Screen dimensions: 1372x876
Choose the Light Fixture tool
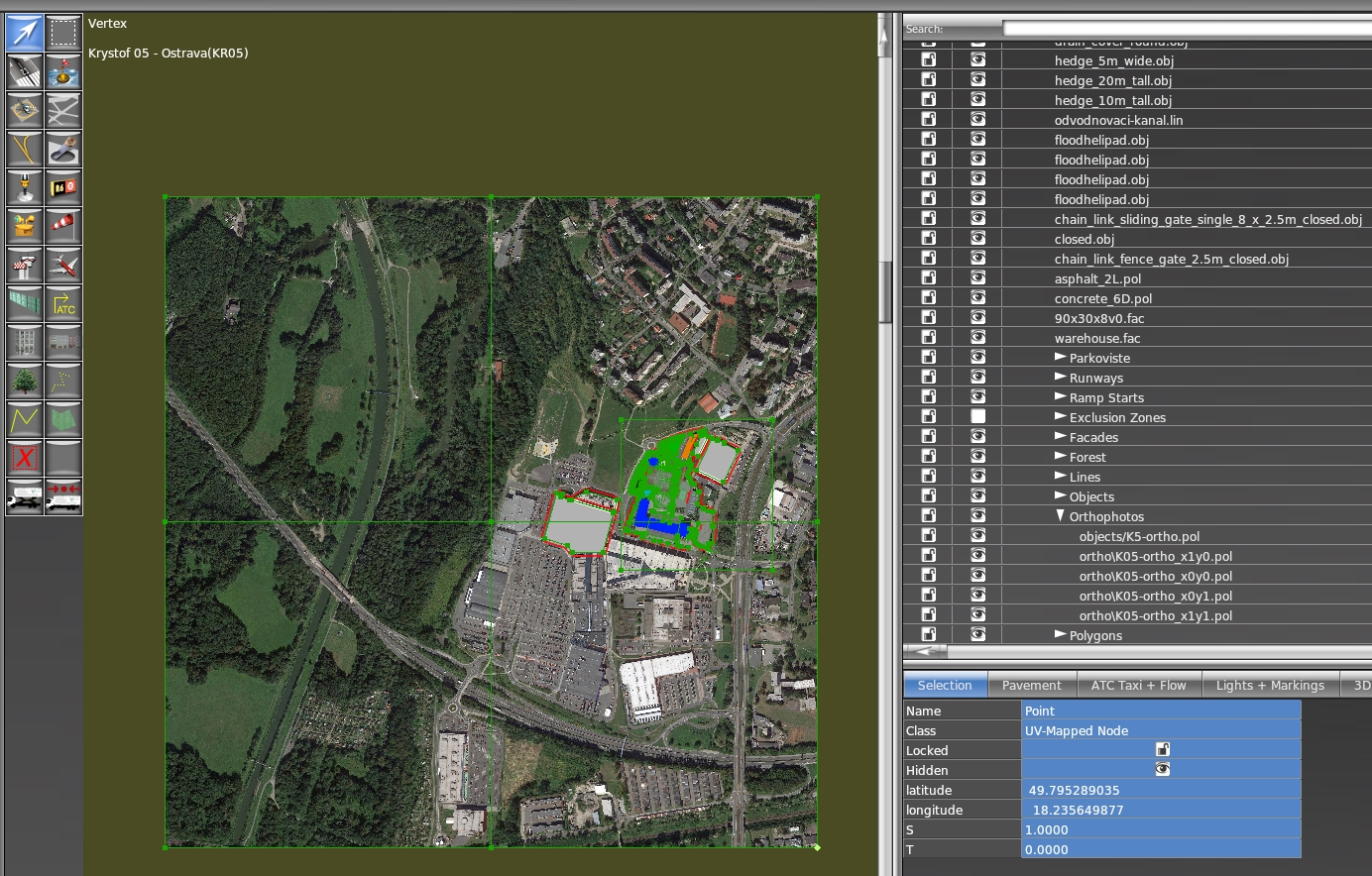tap(24, 187)
